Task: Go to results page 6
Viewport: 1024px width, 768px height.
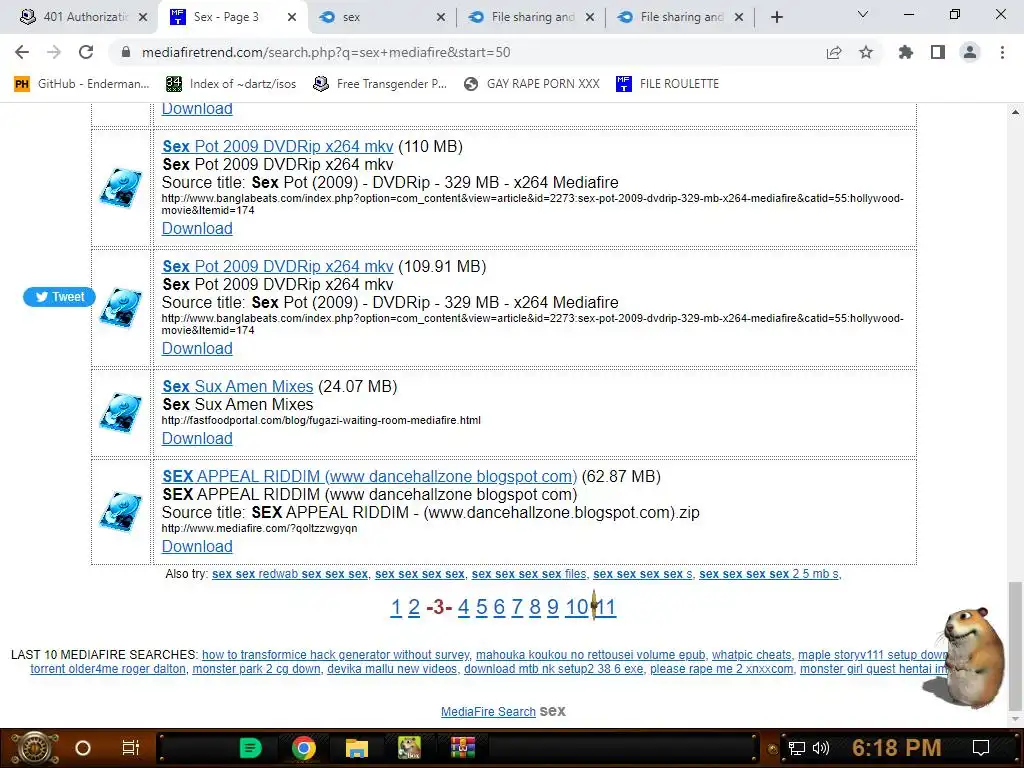Action: (x=499, y=607)
